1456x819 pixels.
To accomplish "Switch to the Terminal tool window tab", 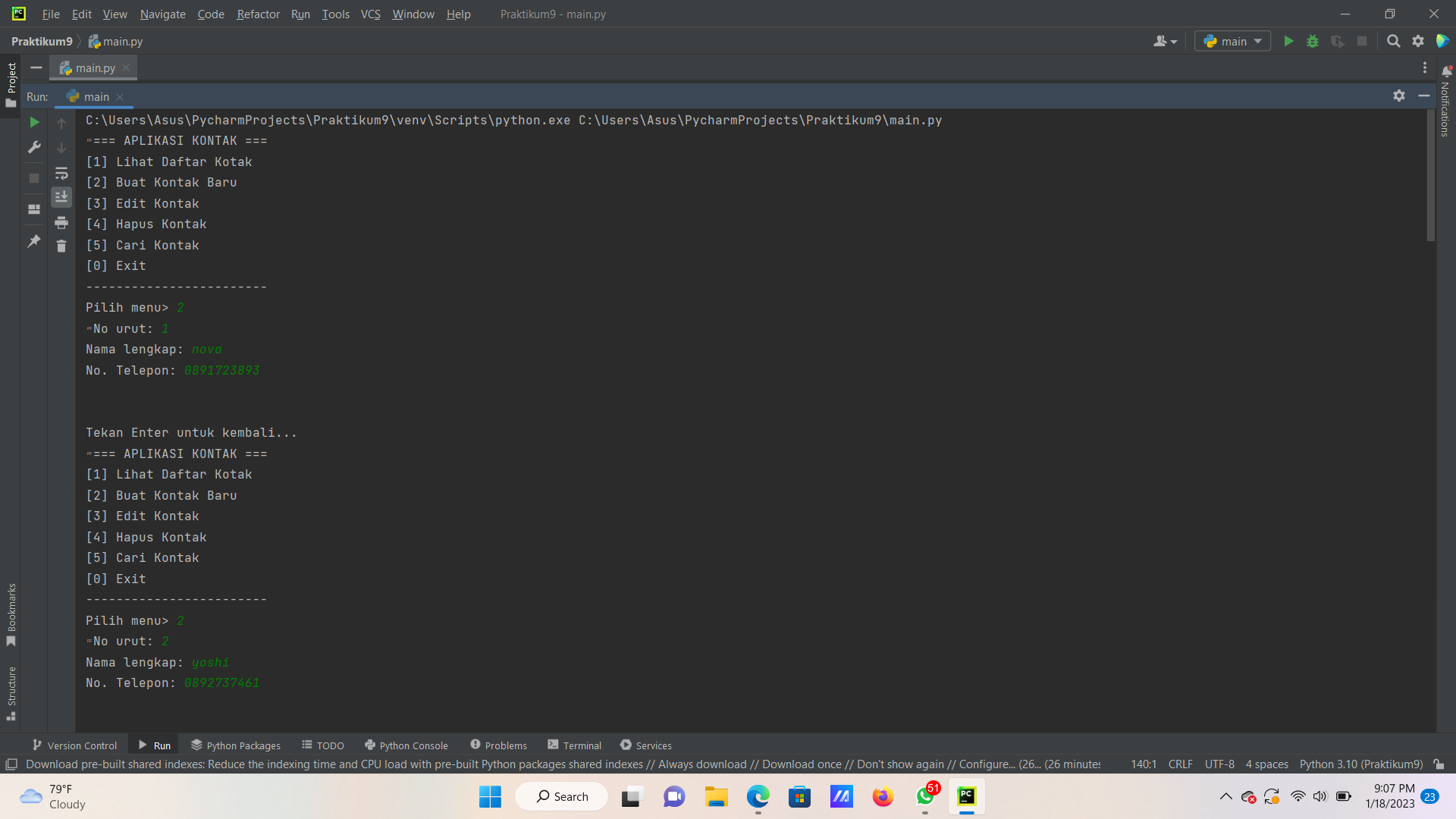I will [x=574, y=745].
